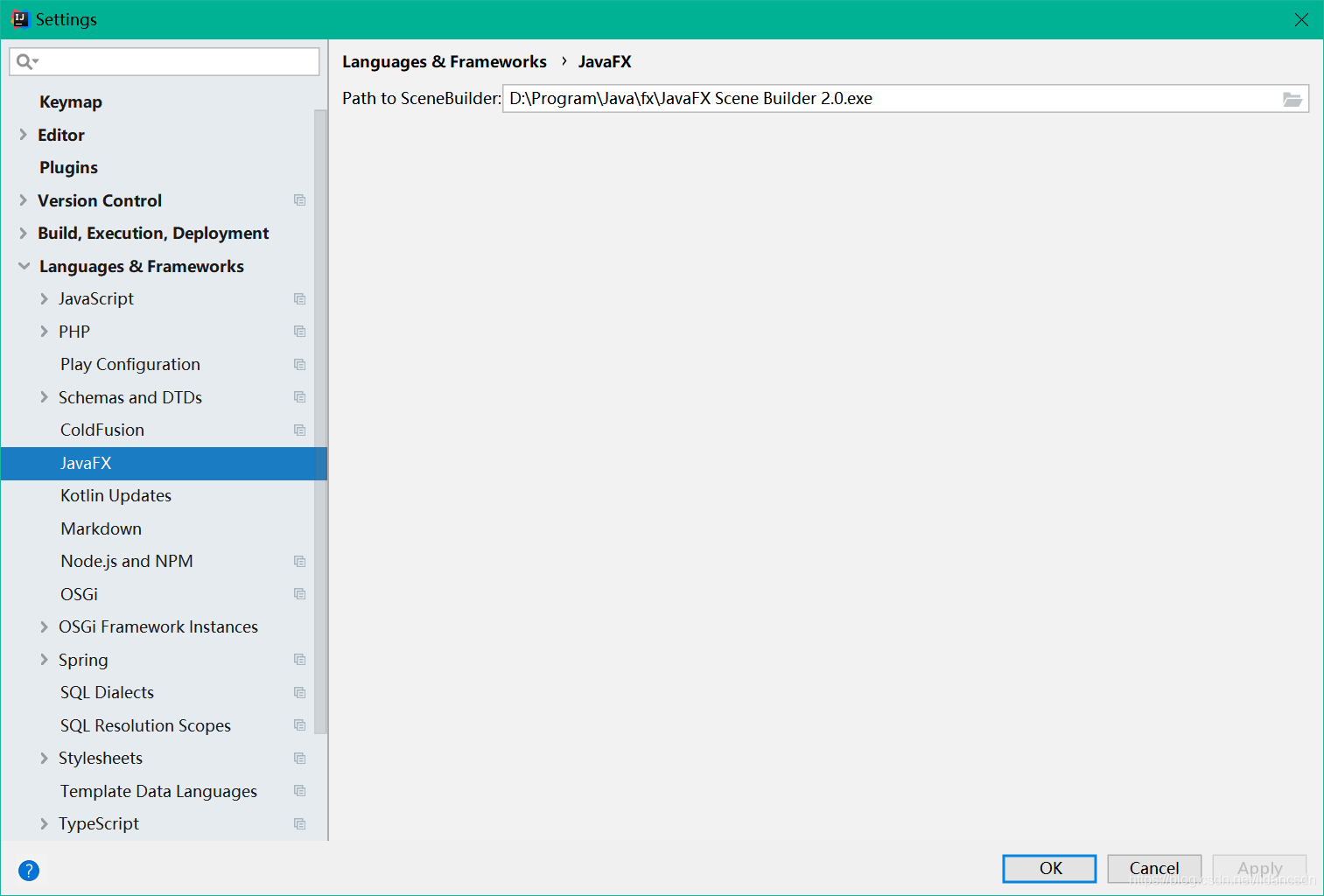1324x896 pixels.
Task: Expand the JavaScript settings node
Action: pos(44,299)
